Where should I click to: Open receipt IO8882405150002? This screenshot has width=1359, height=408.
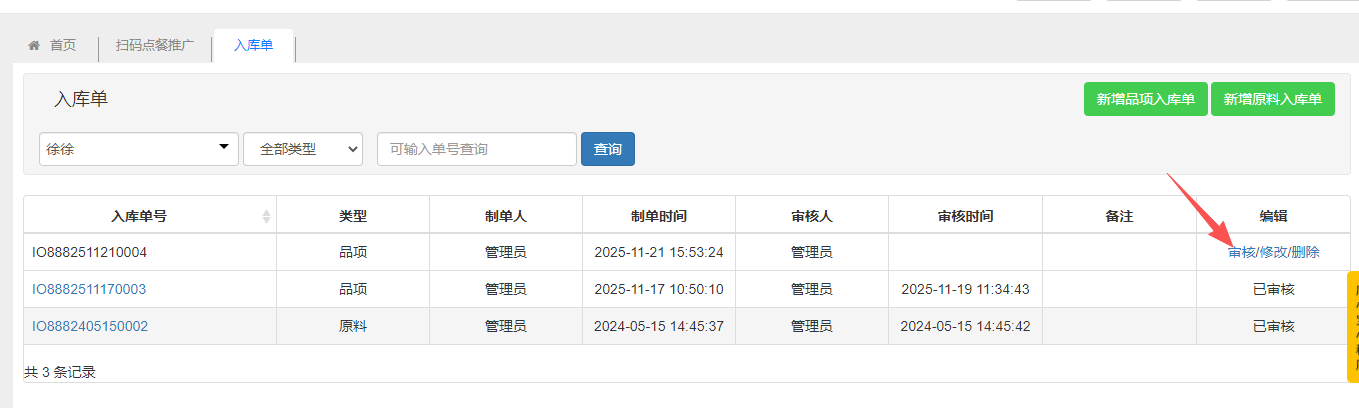pos(89,326)
